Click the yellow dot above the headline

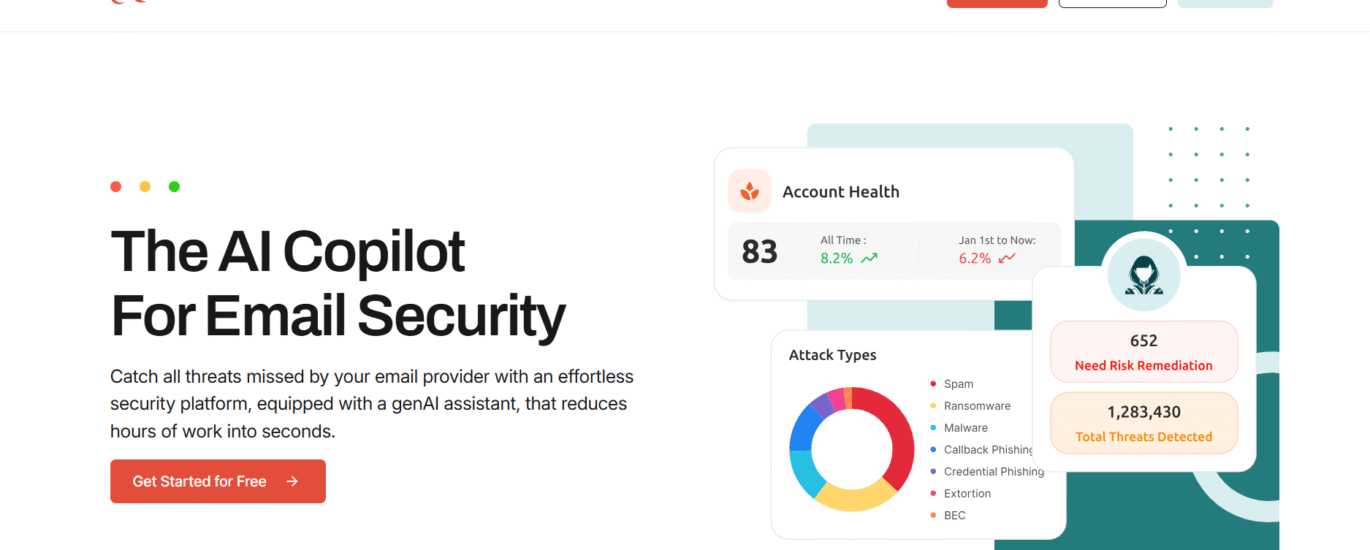(145, 186)
